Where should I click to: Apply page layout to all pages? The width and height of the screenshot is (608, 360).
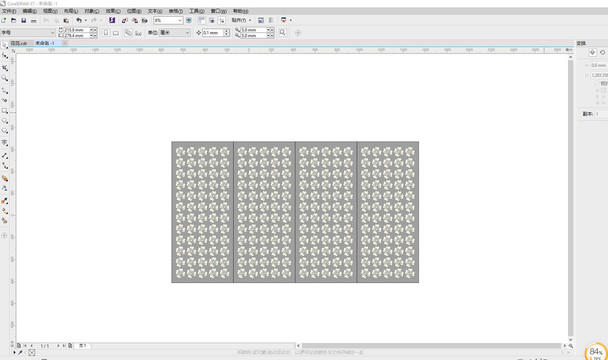click(x=128, y=33)
